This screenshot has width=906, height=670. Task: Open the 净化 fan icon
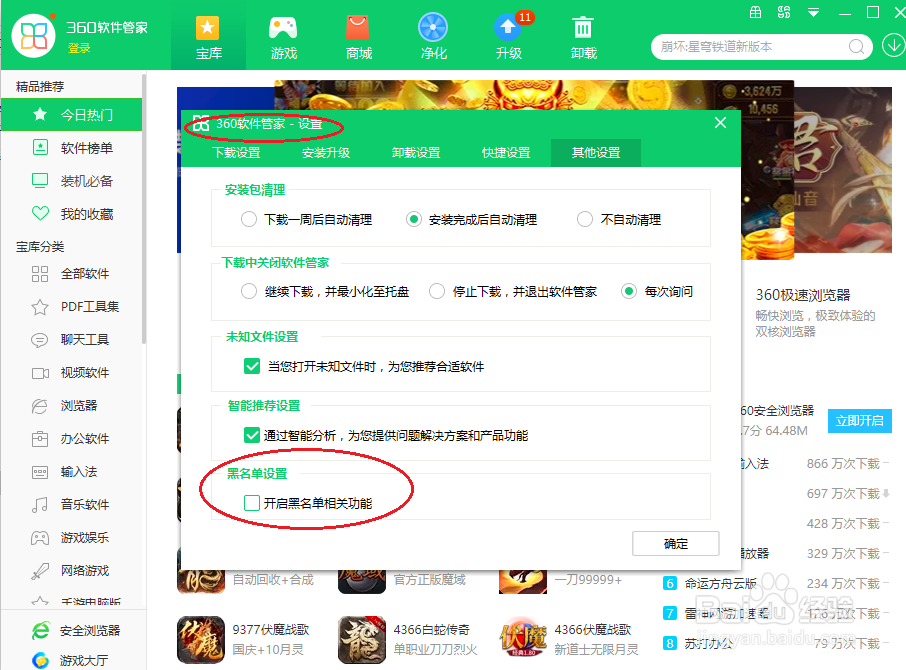[x=433, y=28]
